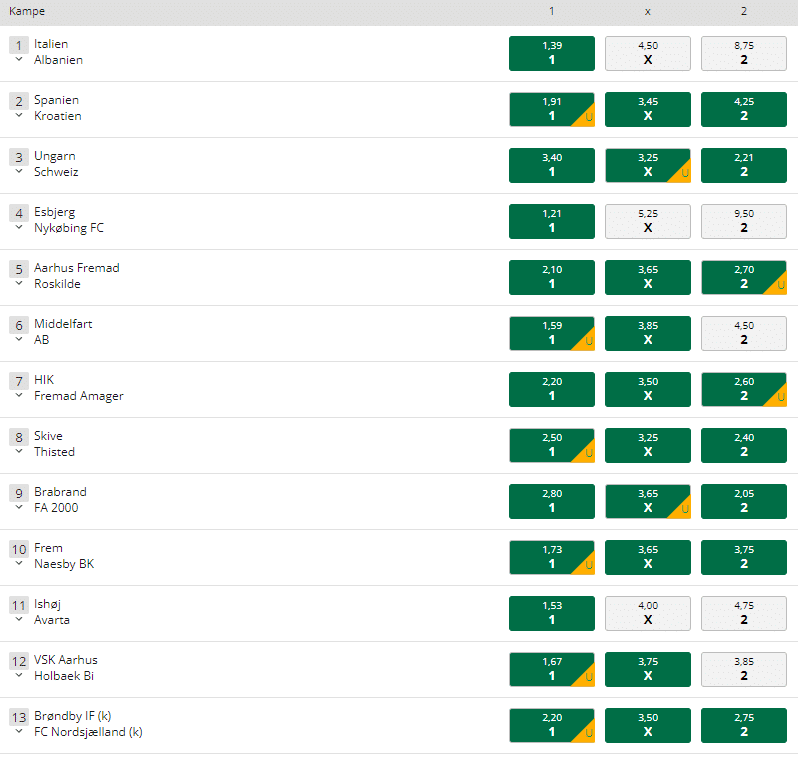Click away win 3,85 for Holbaek Bi

pos(744,669)
